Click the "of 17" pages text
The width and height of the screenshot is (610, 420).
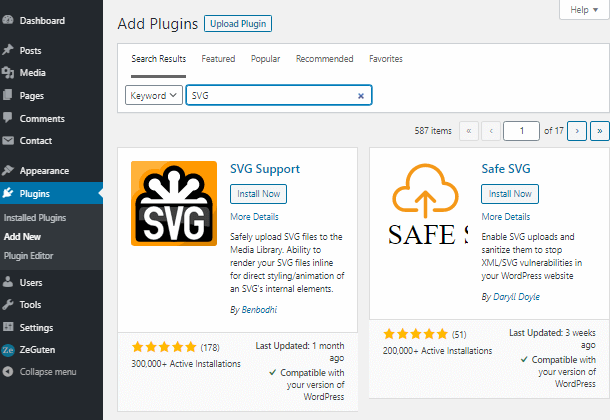(x=554, y=131)
